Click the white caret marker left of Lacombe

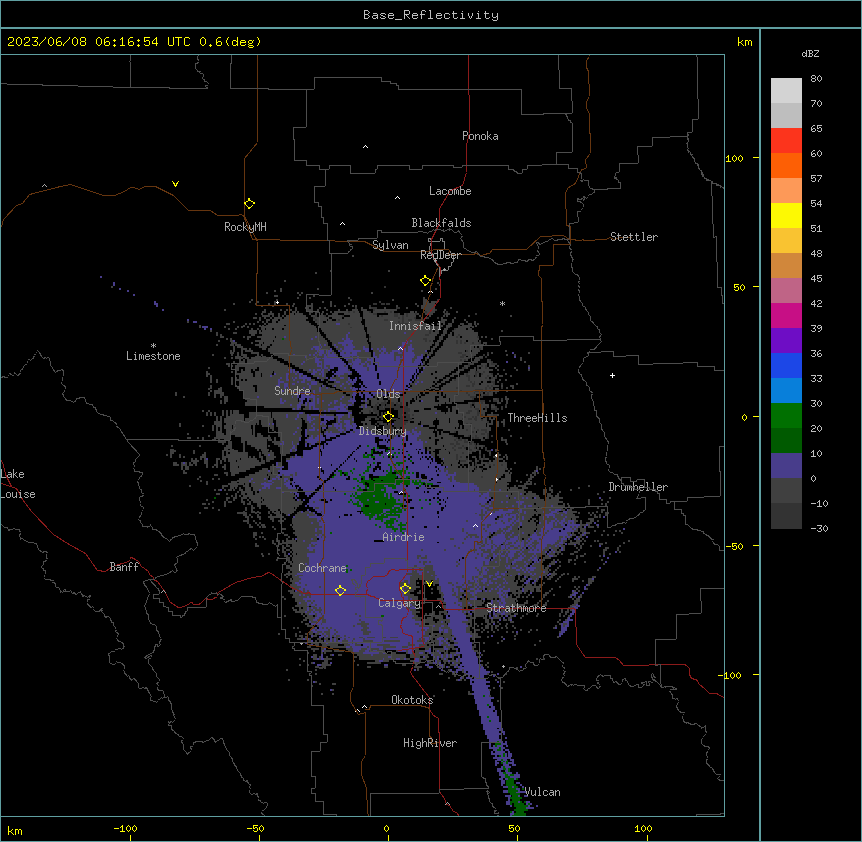pyautogui.click(x=397, y=198)
